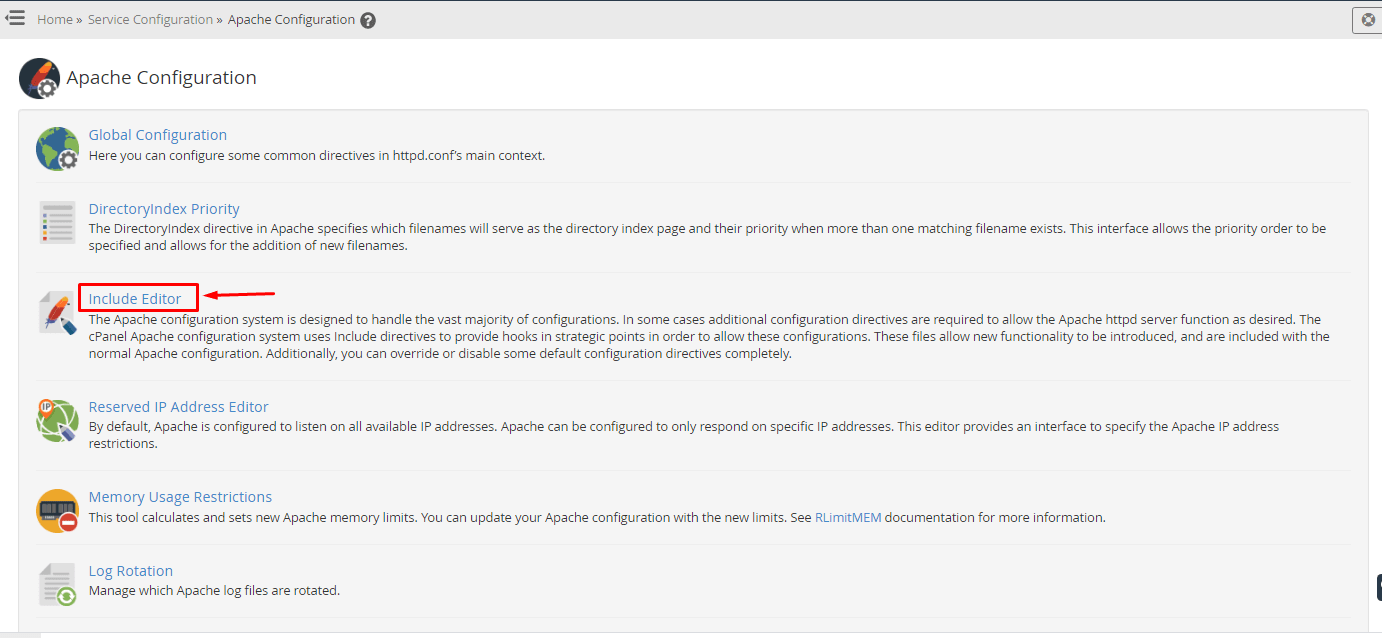Open the Reserved IP Address Editor link

[x=179, y=407]
